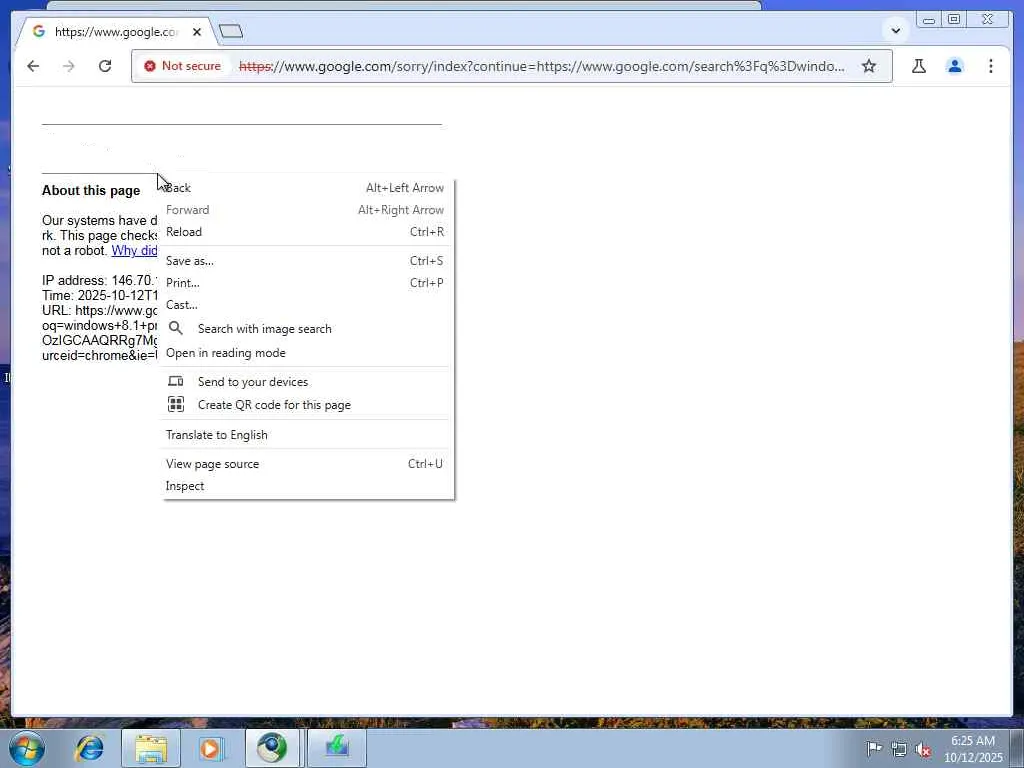This screenshot has height=768, width=1024.
Task: Select View page source
Action: [x=307, y=464]
